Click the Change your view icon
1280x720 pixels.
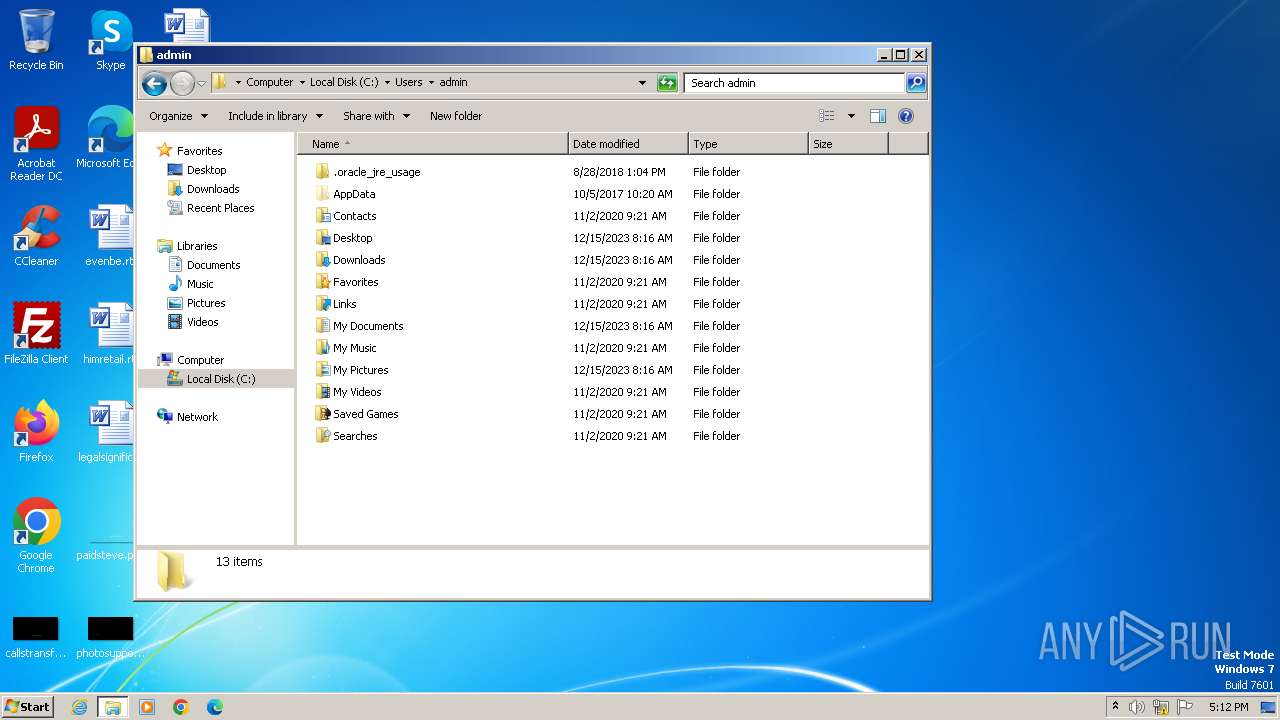(x=827, y=116)
